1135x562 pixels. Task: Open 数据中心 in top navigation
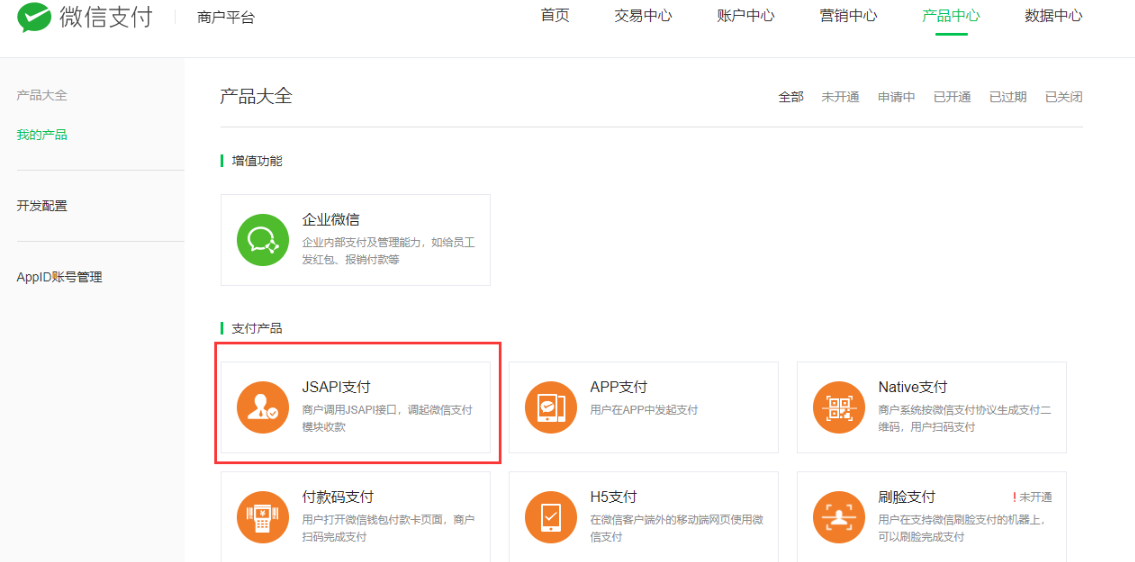point(1054,16)
